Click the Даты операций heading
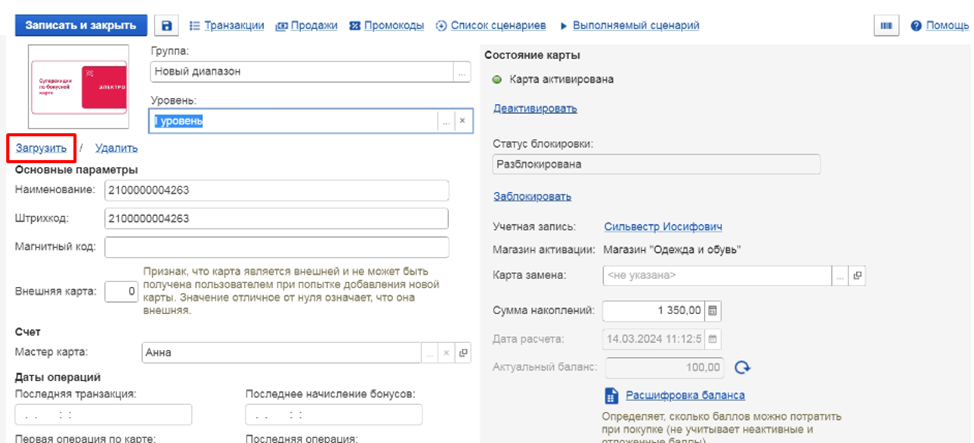Viewport: 974px width, 443px height. coord(58,377)
